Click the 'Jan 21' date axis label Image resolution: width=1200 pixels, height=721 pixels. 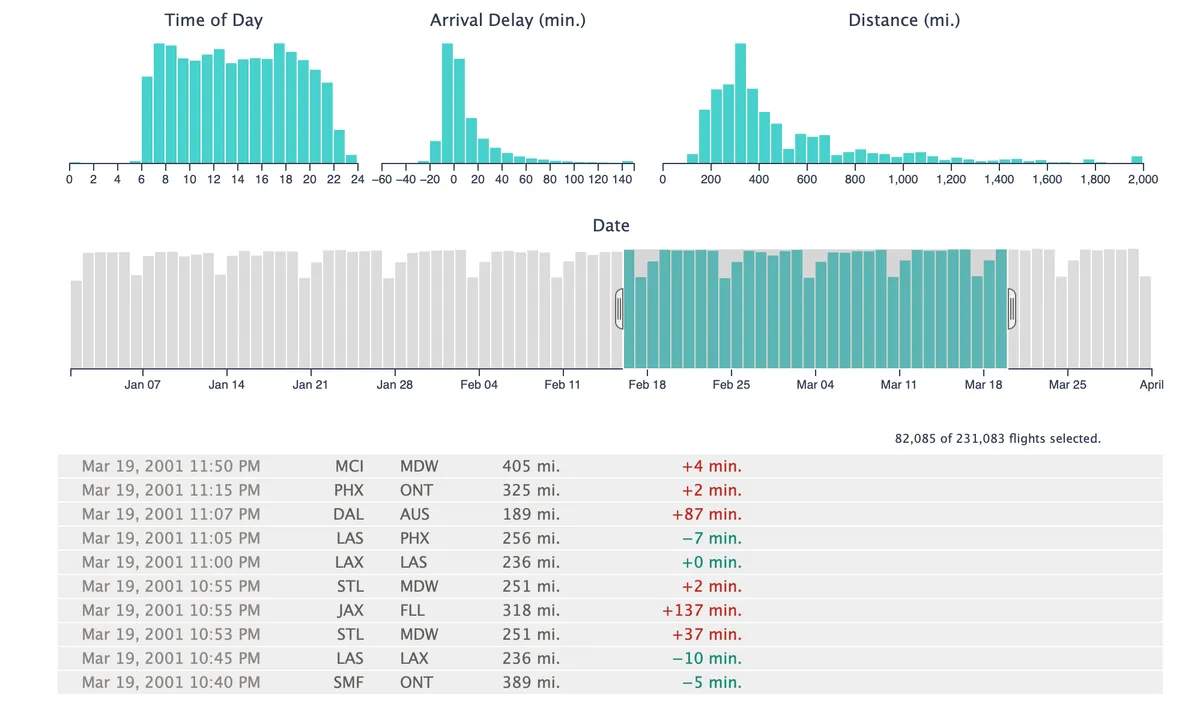tap(310, 385)
